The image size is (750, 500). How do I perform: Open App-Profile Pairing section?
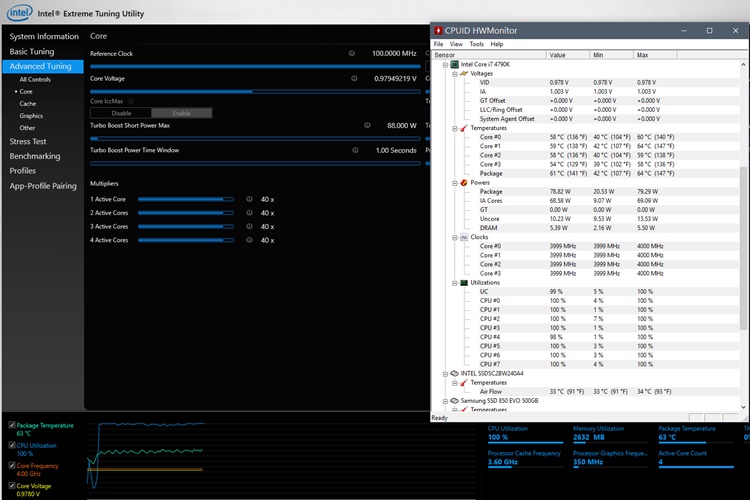click(x=43, y=186)
